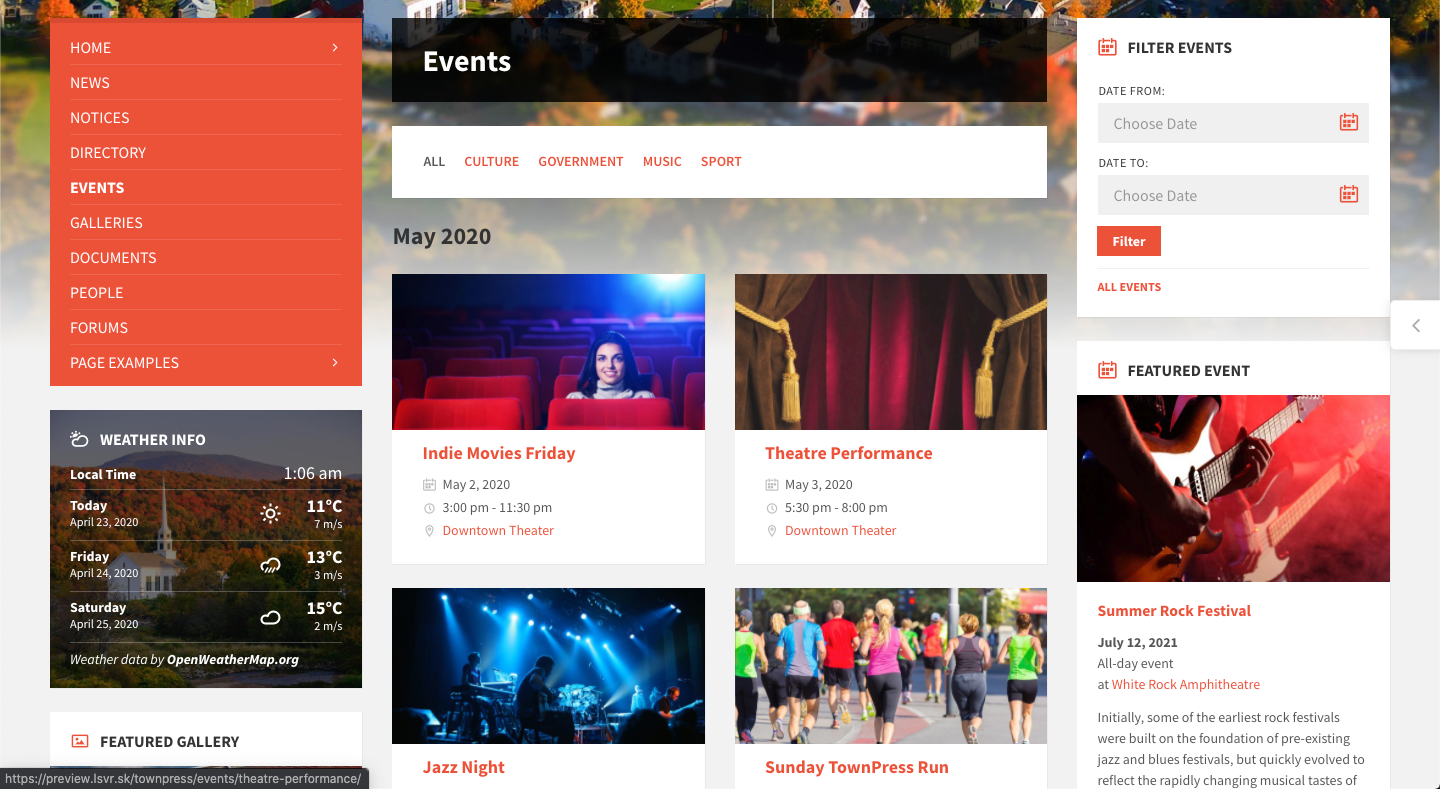Expand the Home menu submenu arrow
1440x789 pixels.
coord(335,47)
